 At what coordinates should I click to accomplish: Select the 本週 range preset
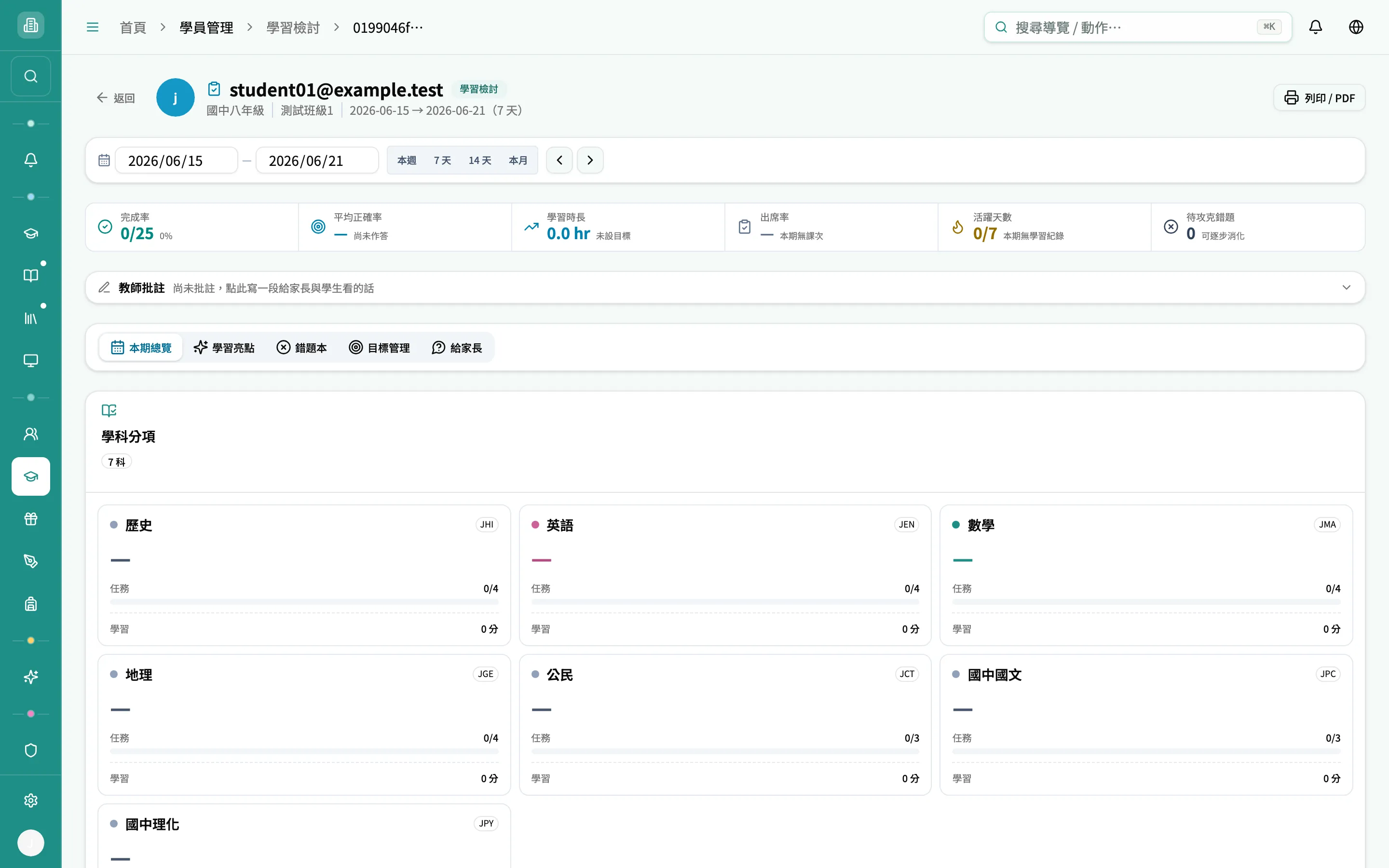pos(407,160)
